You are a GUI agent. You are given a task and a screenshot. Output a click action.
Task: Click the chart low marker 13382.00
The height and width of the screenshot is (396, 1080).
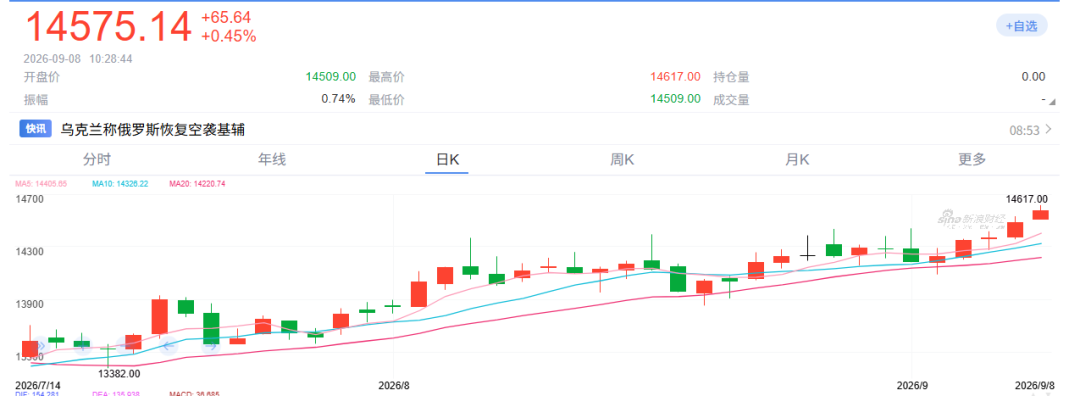tap(119, 373)
